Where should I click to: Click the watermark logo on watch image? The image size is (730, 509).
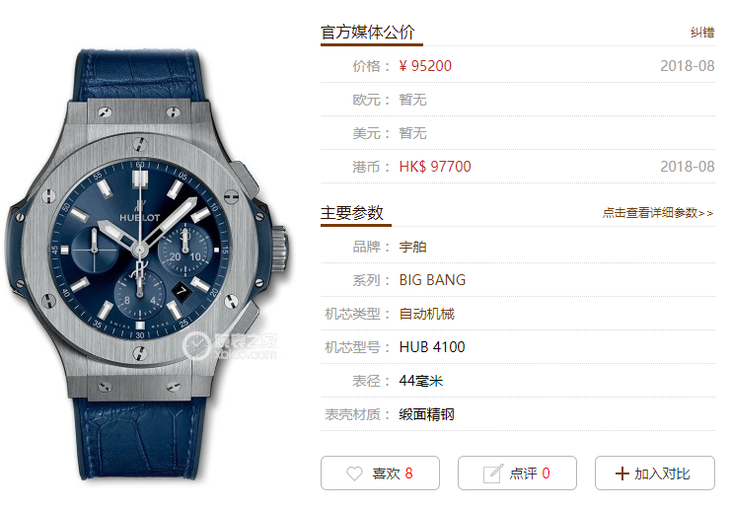click(230, 346)
